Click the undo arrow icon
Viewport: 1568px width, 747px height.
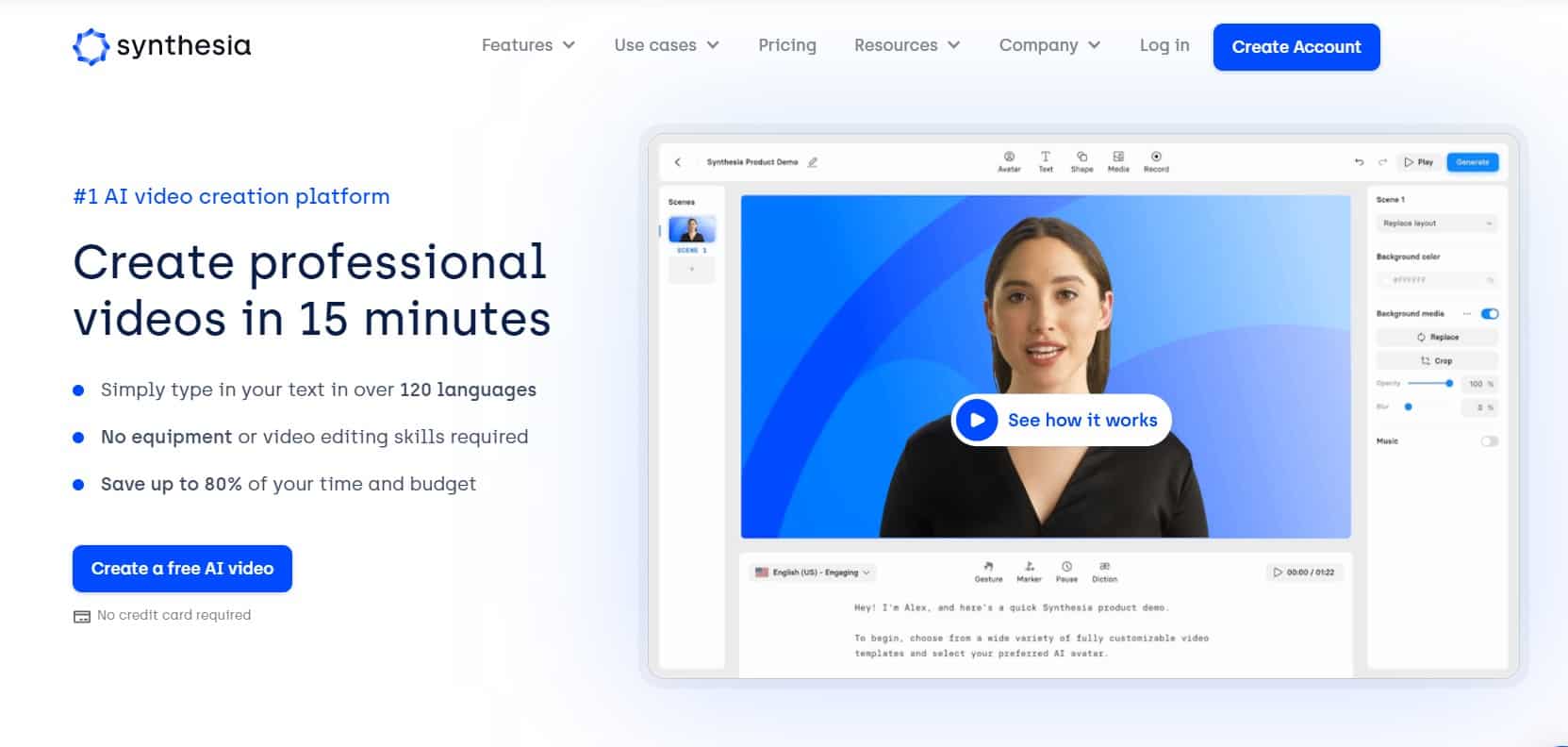click(1359, 162)
